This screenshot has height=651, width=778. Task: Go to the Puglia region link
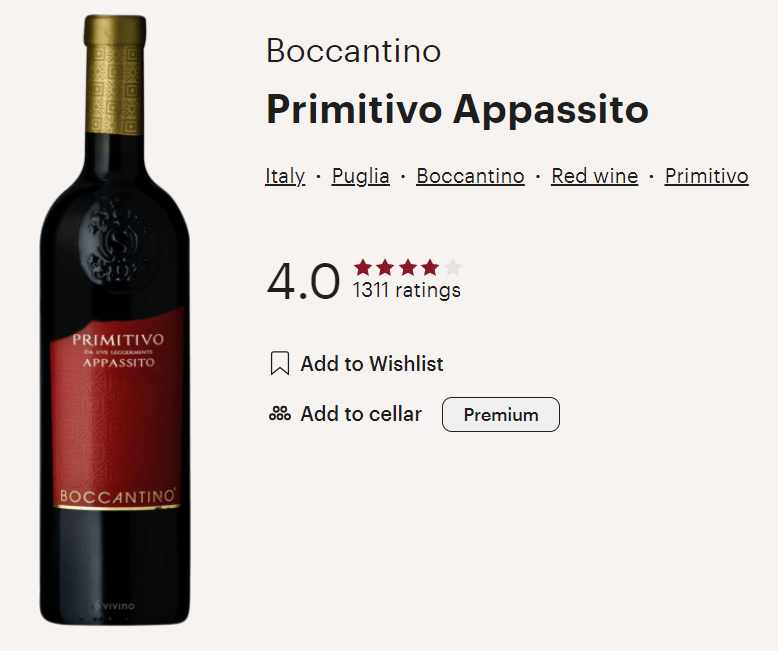click(361, 176)
